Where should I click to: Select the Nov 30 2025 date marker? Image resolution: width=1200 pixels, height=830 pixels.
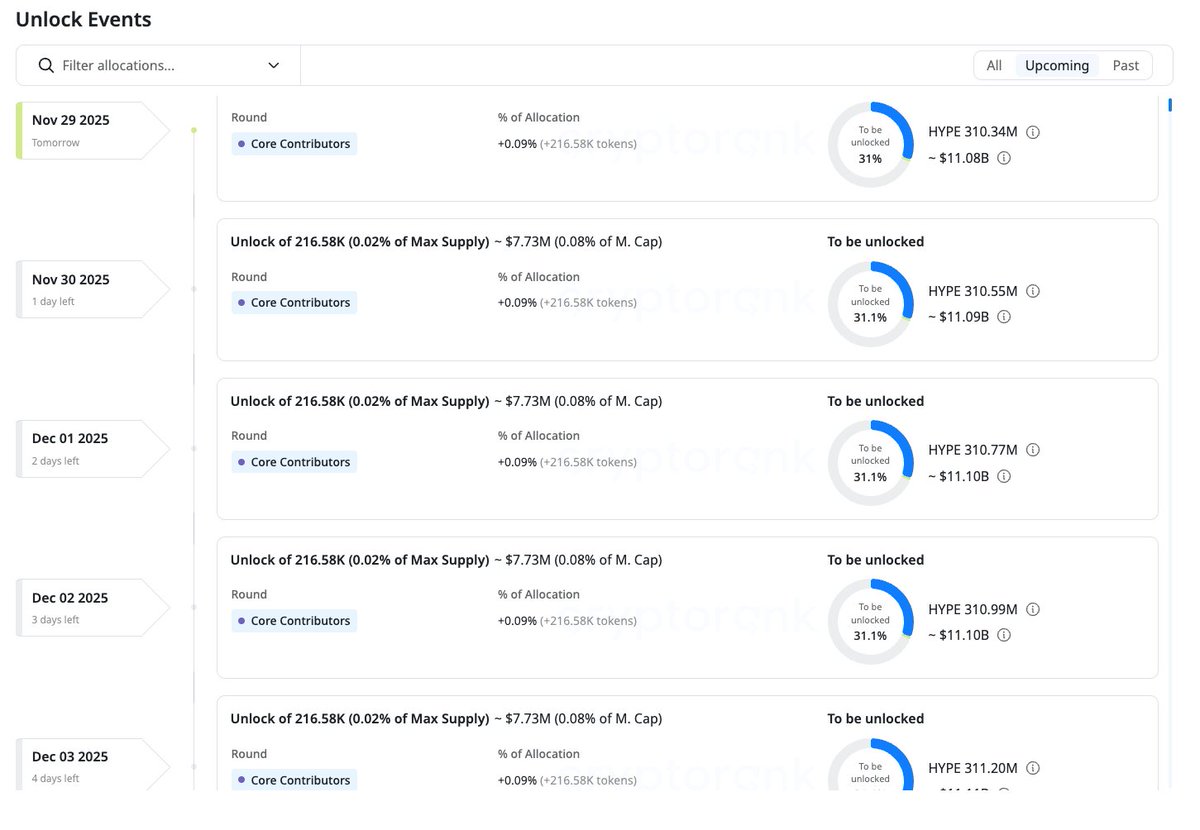coord(93,289)
